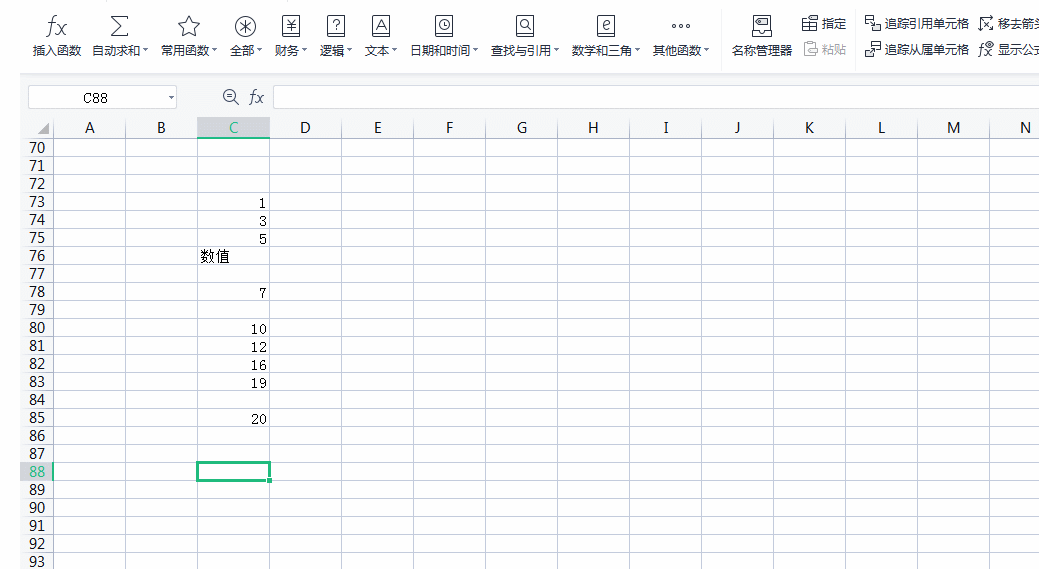
Task: Open the Insert Function (插入函数) dialog
Action: 56,36
